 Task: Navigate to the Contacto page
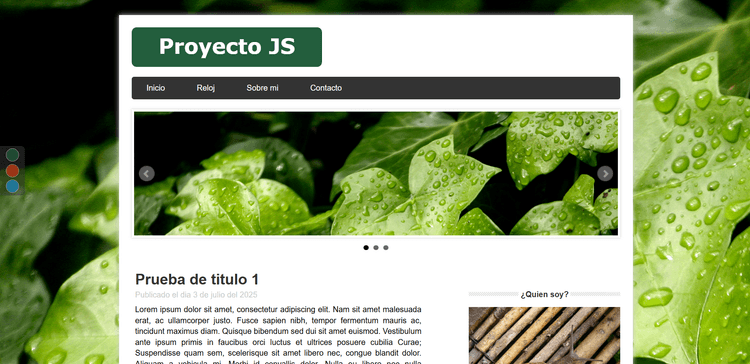(326, 88)
